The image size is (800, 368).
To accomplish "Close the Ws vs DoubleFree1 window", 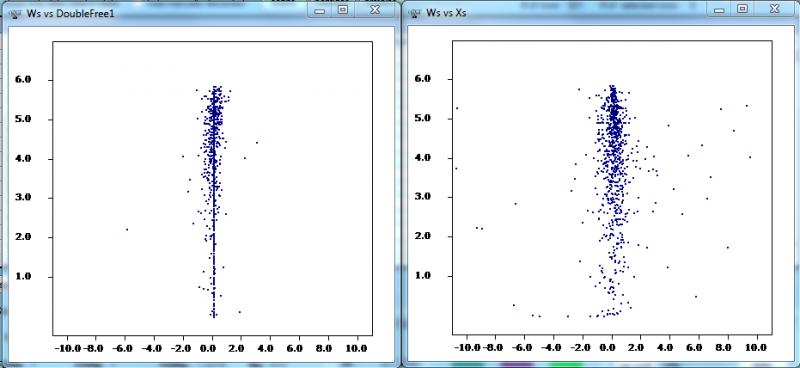I will click(x=374, y=10).
